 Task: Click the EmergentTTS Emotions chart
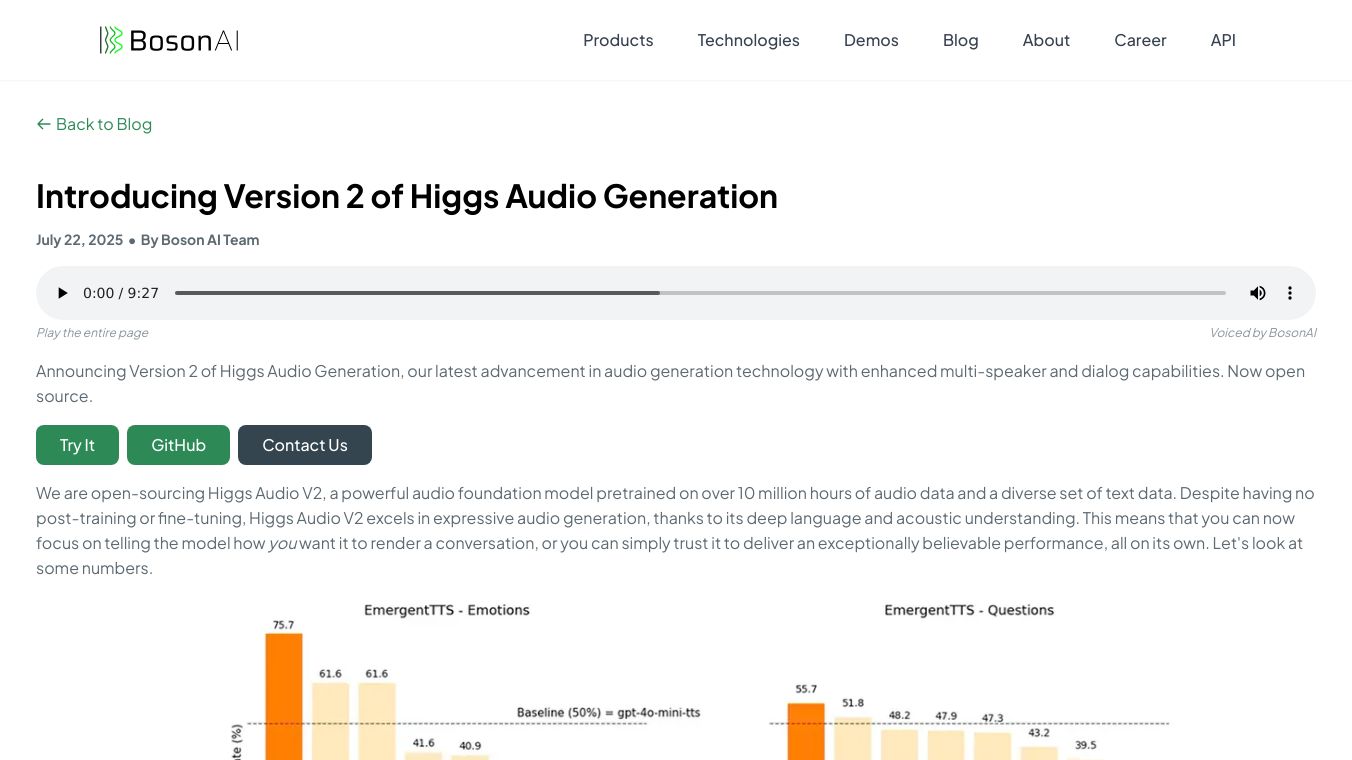tap(446, 680)
